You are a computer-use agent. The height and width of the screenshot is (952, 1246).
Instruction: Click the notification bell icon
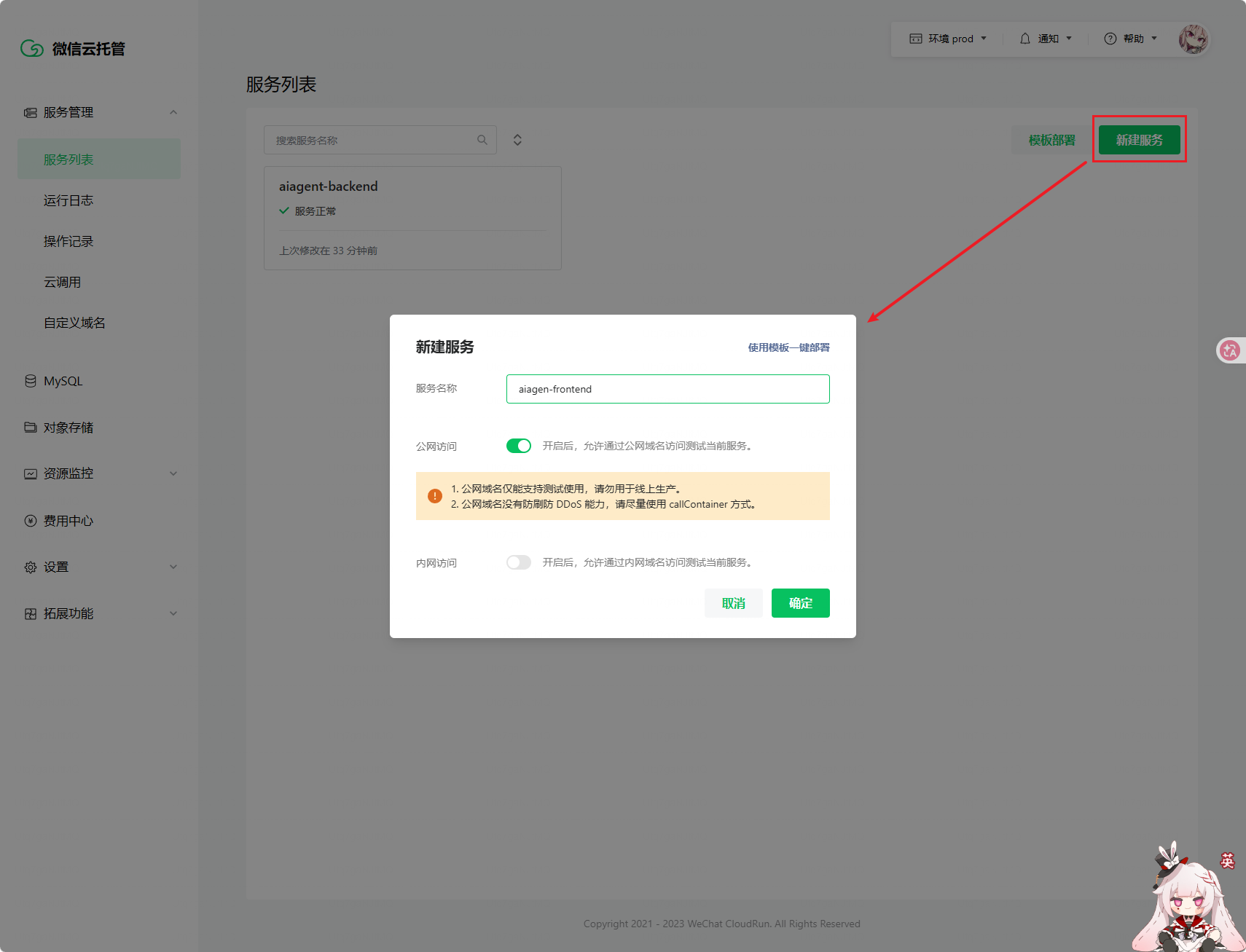(x=1024, y=39)
